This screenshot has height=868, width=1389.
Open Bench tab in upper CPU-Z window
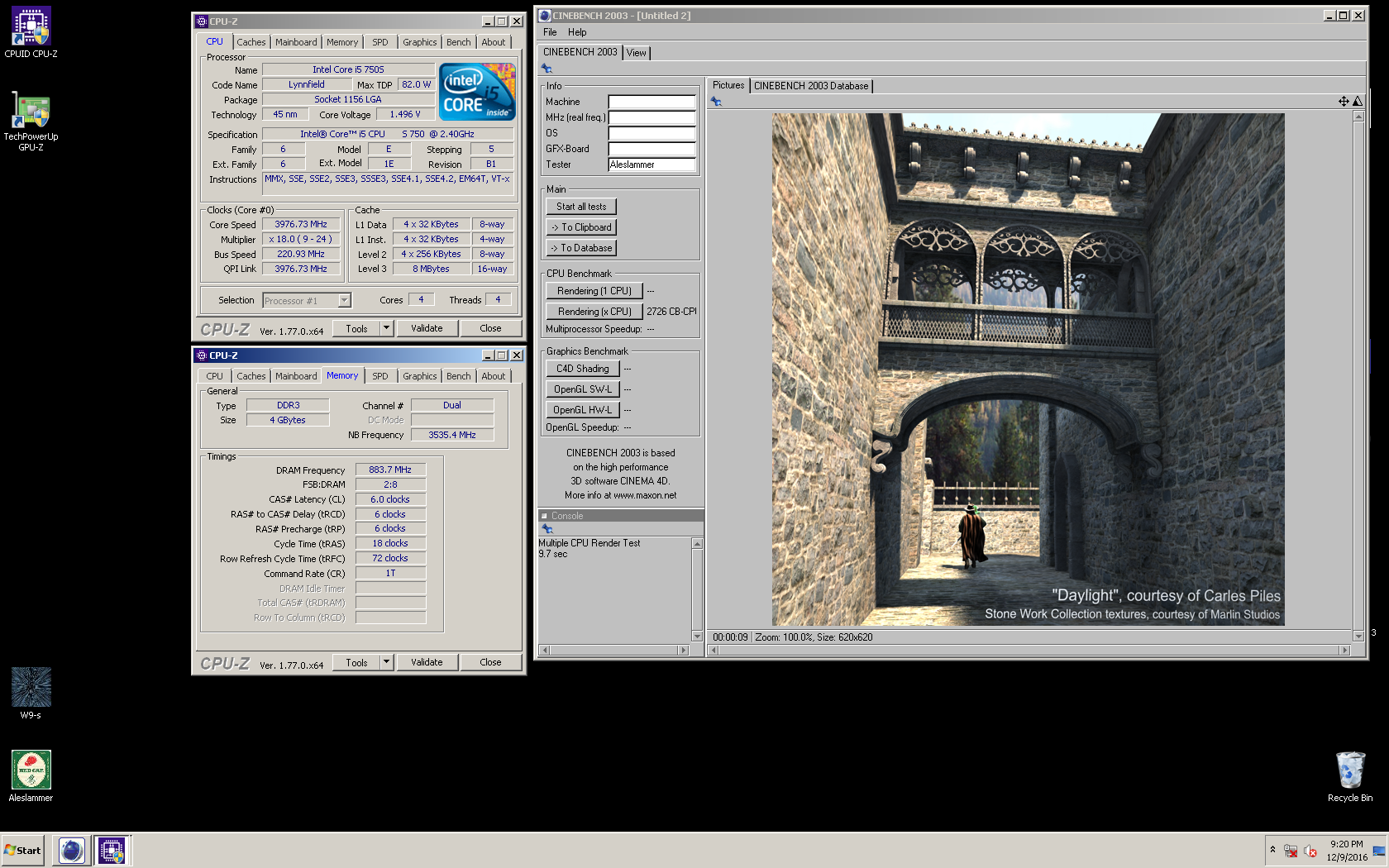pos(459,42)
